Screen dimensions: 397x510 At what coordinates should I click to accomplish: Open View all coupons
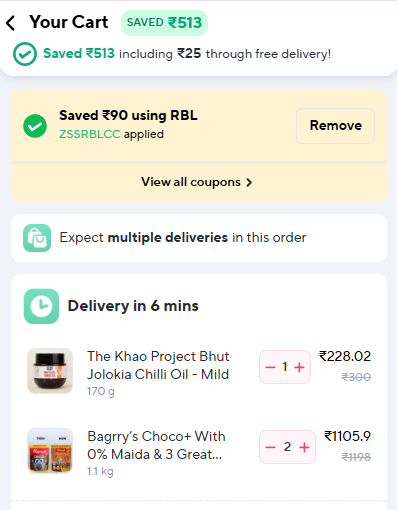197,182
